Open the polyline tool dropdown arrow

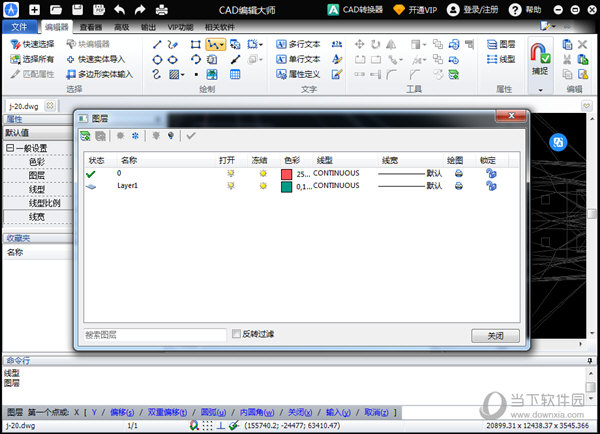pyautogui.click(x=222, y=45)
